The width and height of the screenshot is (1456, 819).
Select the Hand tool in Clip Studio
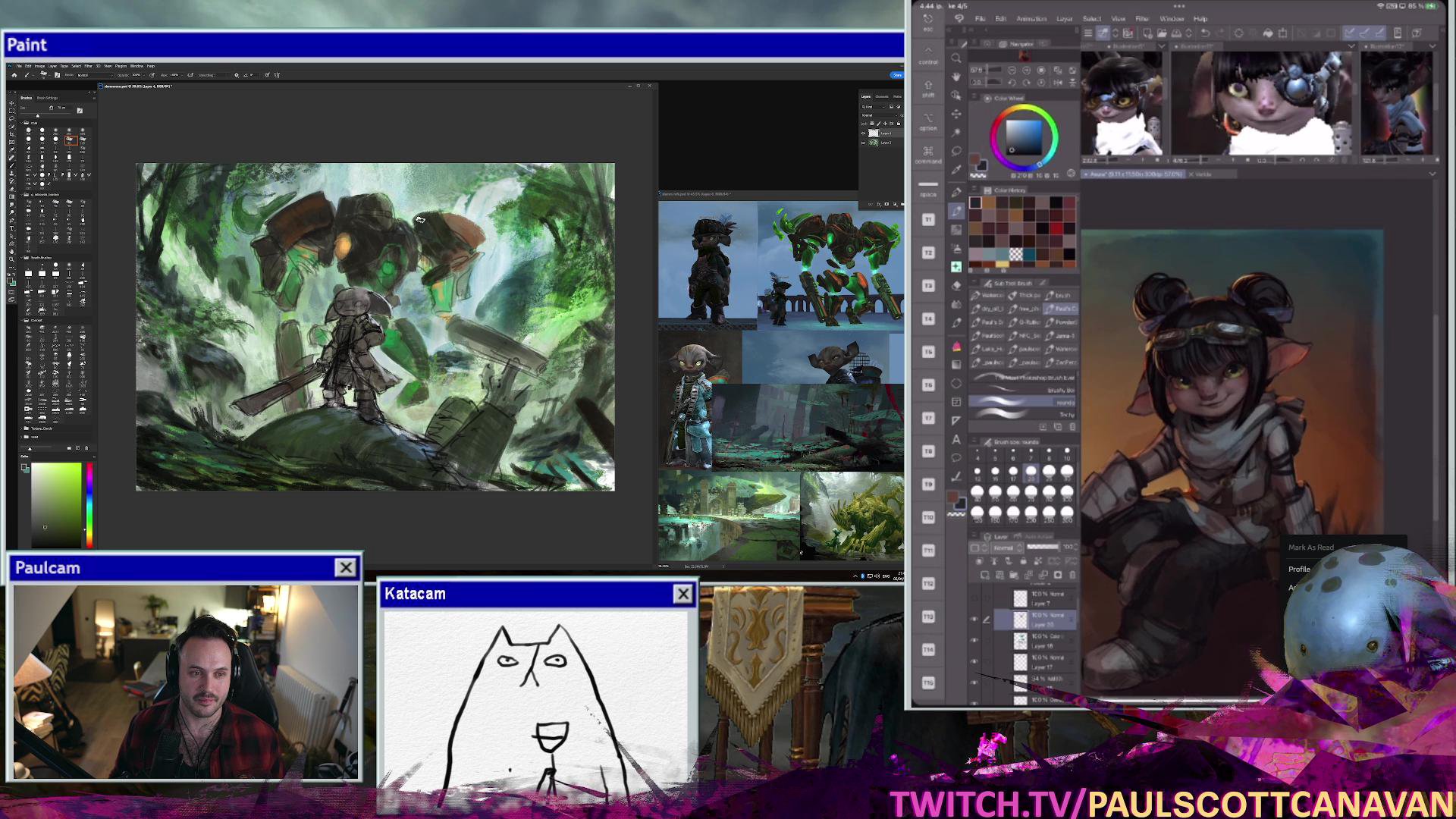(x=956, y=77)
